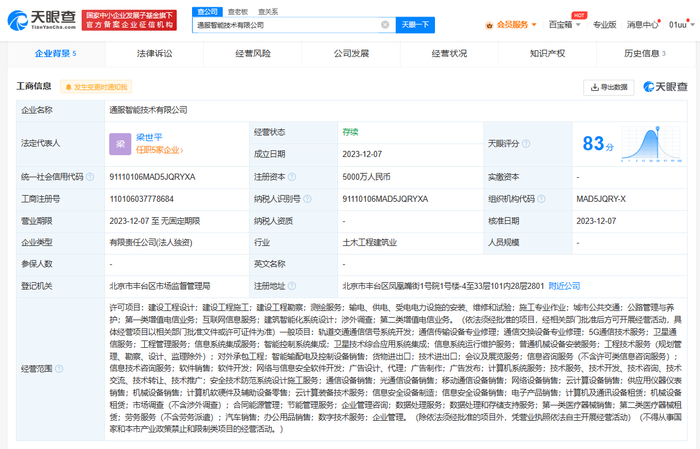This screenshot has height=449, width=700.
Task: Switch to the 公司发展 tab
Action: pyautogui.click(x=351, y=54)
